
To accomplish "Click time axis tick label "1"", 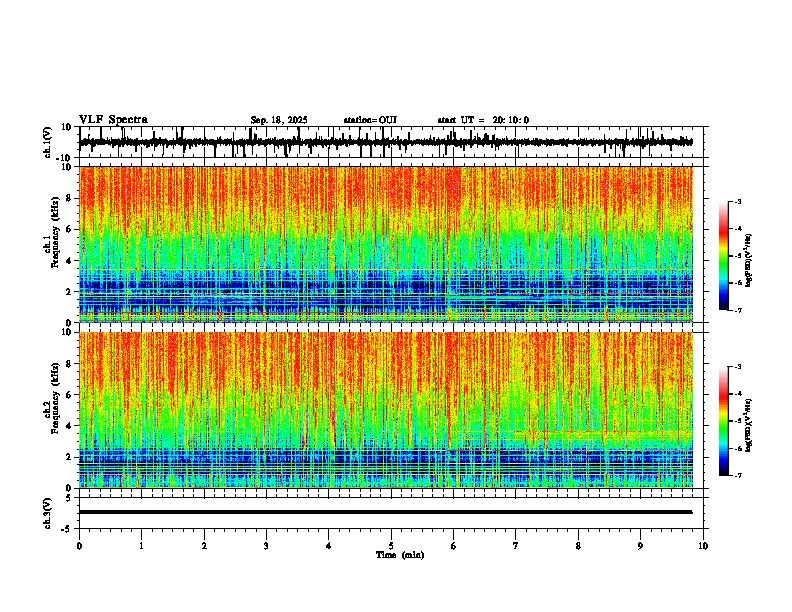I will click(x=141, y=546).
